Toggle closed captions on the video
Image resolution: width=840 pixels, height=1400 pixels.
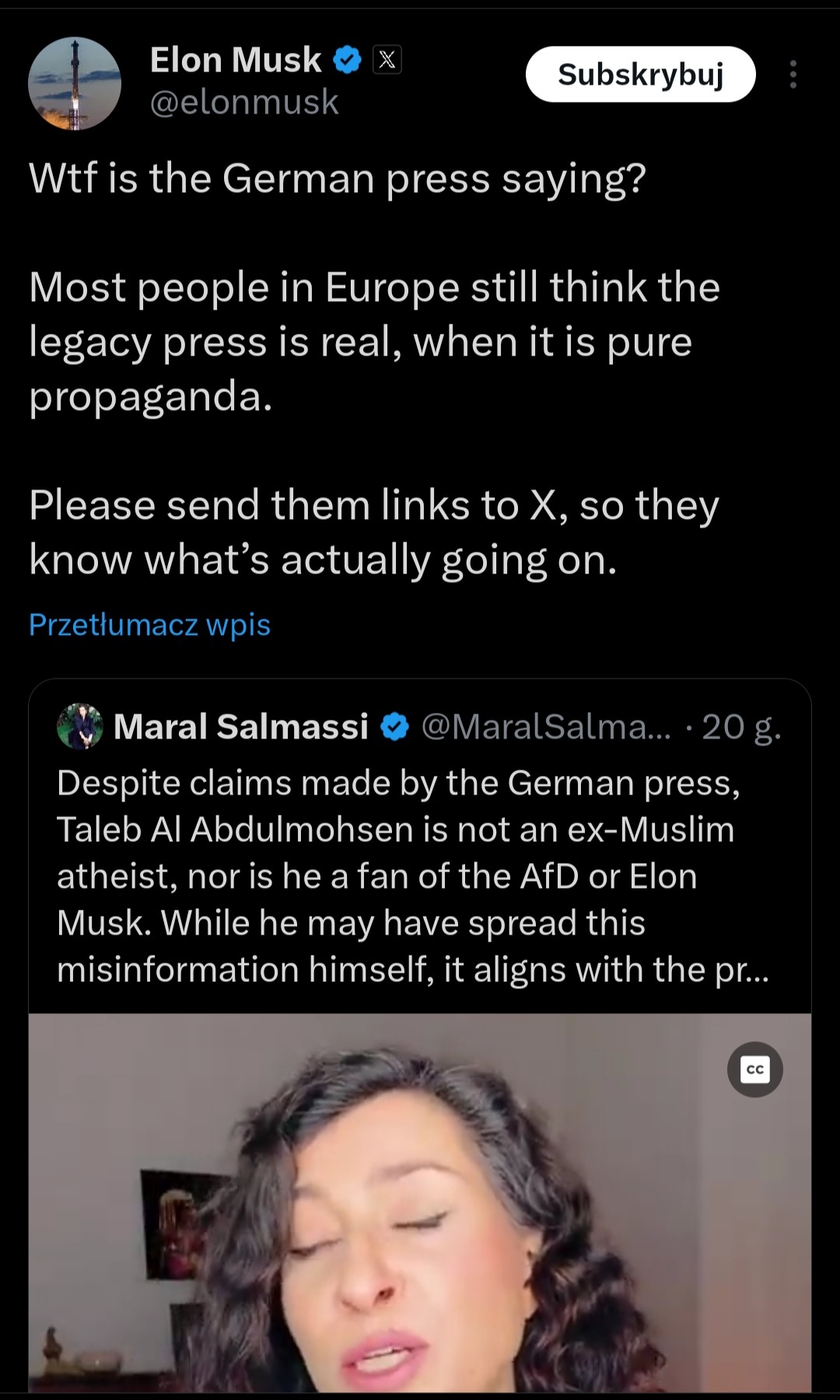754,1069
